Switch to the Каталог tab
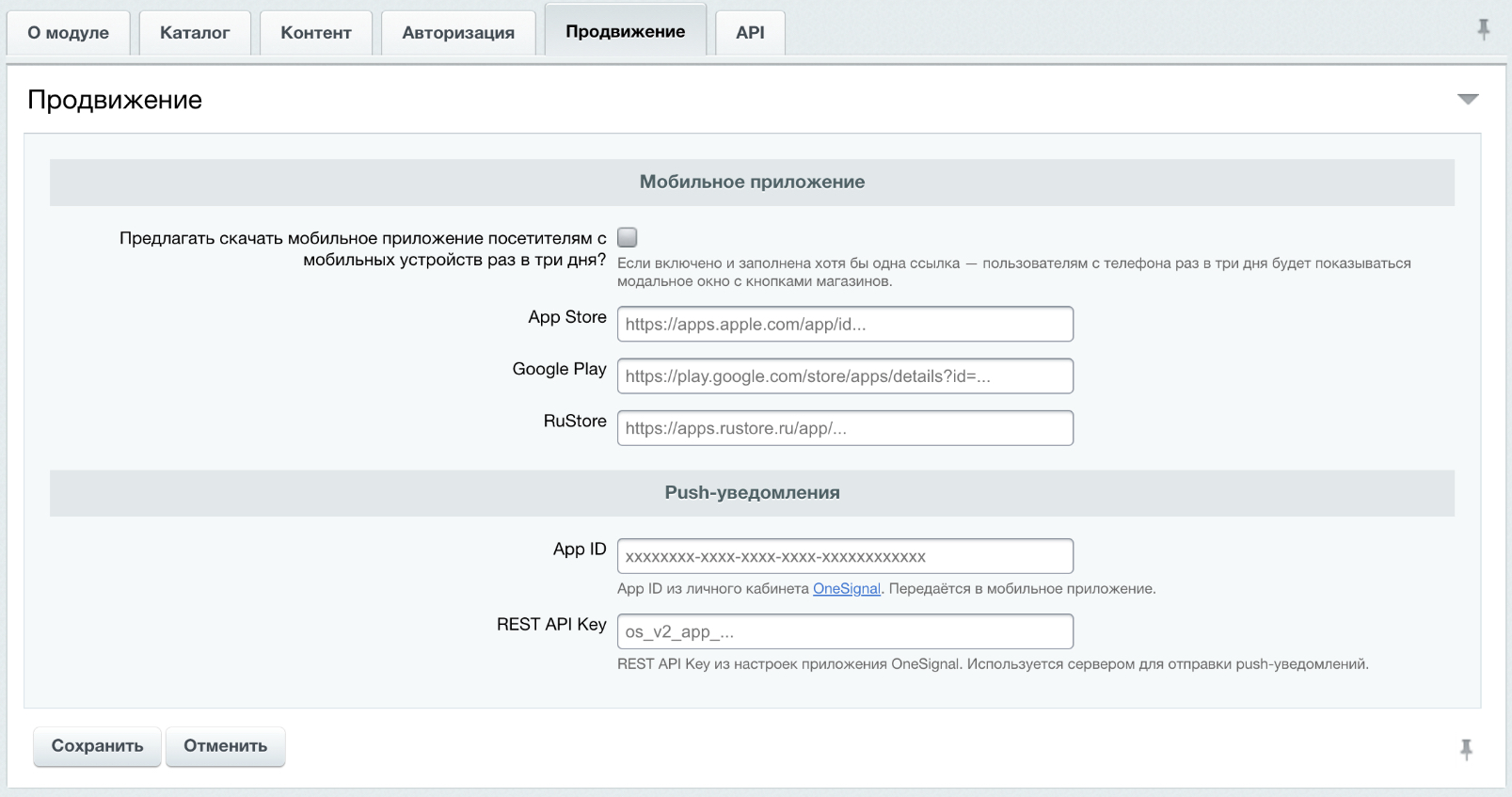The image size is (1512, 797). click(x=195, y=33)
